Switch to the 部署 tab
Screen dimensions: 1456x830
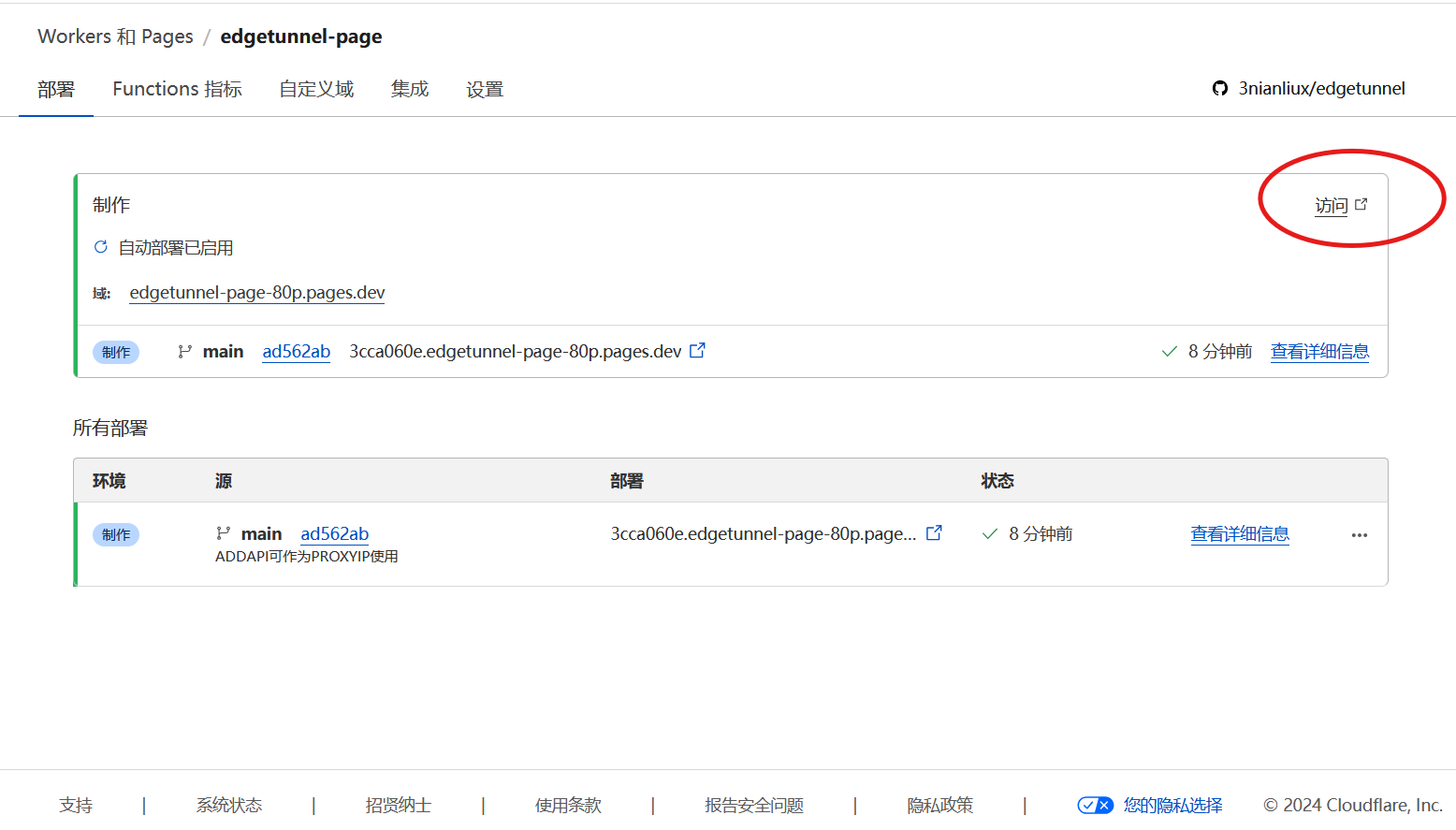(56, 89)
